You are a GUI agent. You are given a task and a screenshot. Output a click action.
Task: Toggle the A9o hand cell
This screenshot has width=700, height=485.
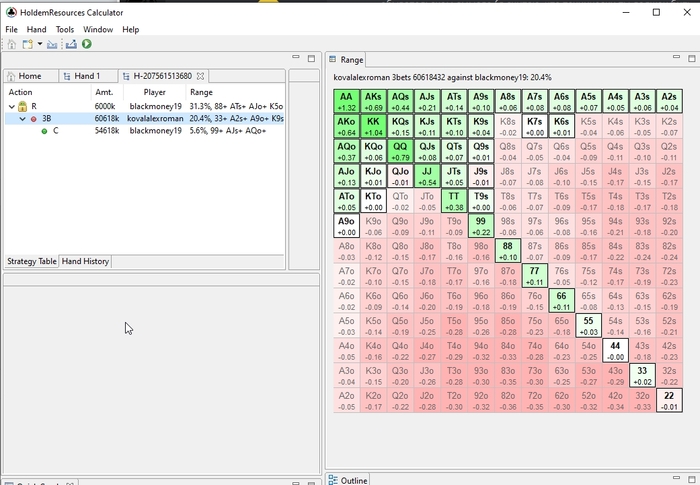(346, 226)
